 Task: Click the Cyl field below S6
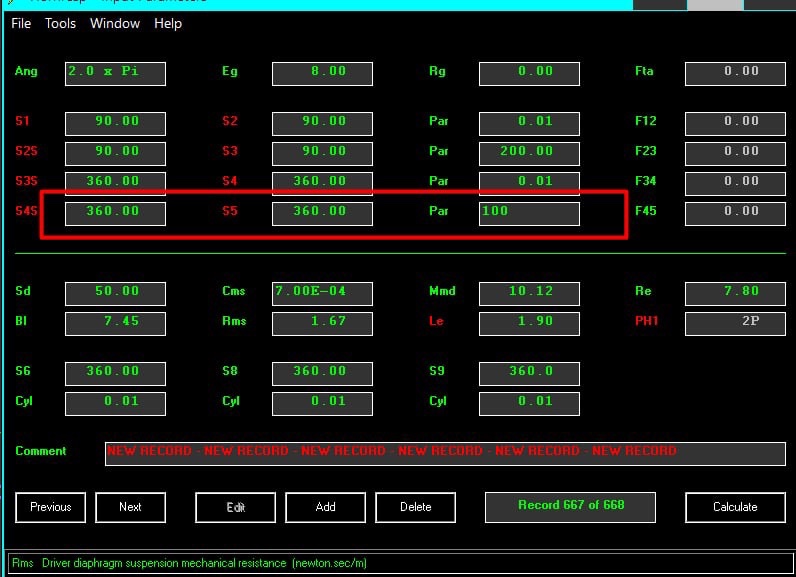pos(115,403)
